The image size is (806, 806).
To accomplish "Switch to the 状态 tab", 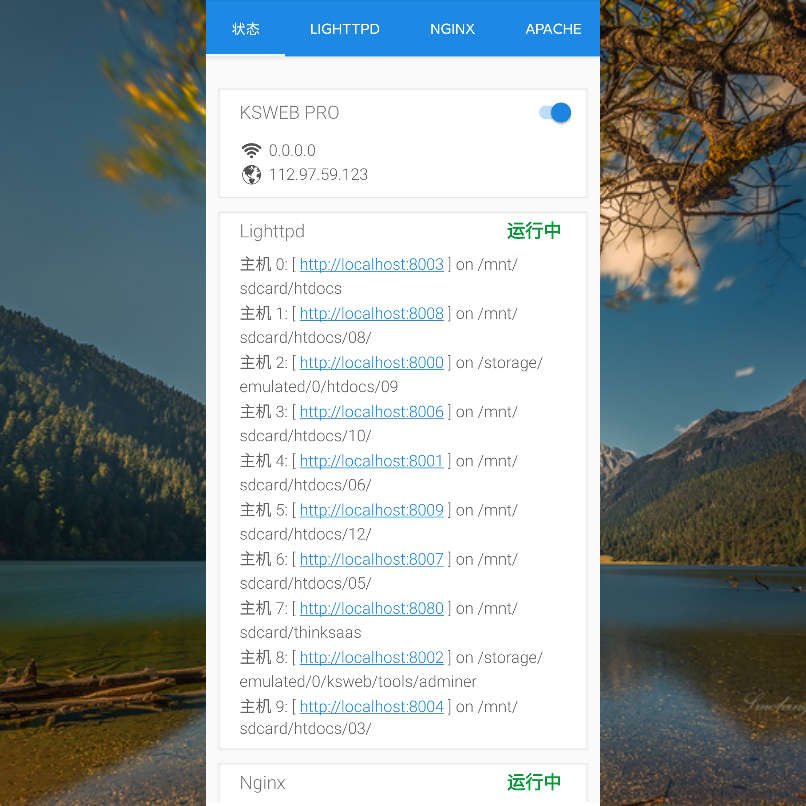I will (x=245, y=29).
